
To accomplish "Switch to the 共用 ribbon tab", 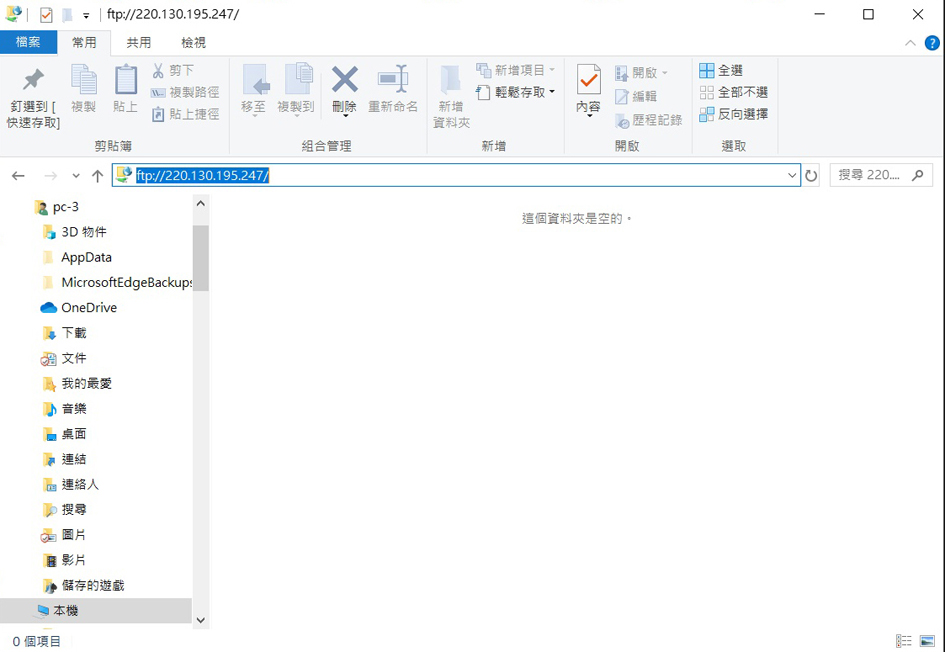I will tap(139, 42).
